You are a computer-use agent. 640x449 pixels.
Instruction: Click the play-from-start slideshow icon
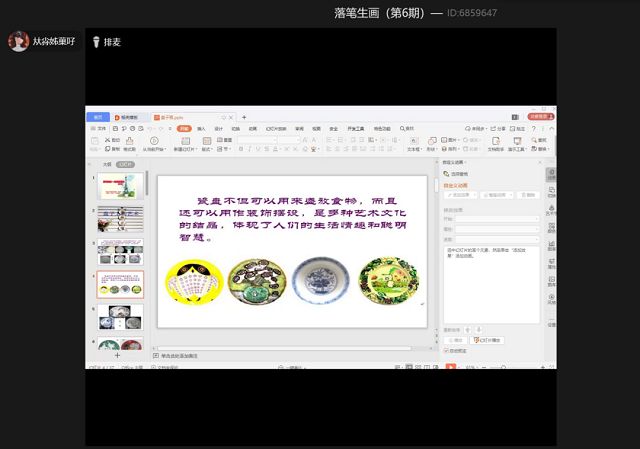(x=154, y=141)
